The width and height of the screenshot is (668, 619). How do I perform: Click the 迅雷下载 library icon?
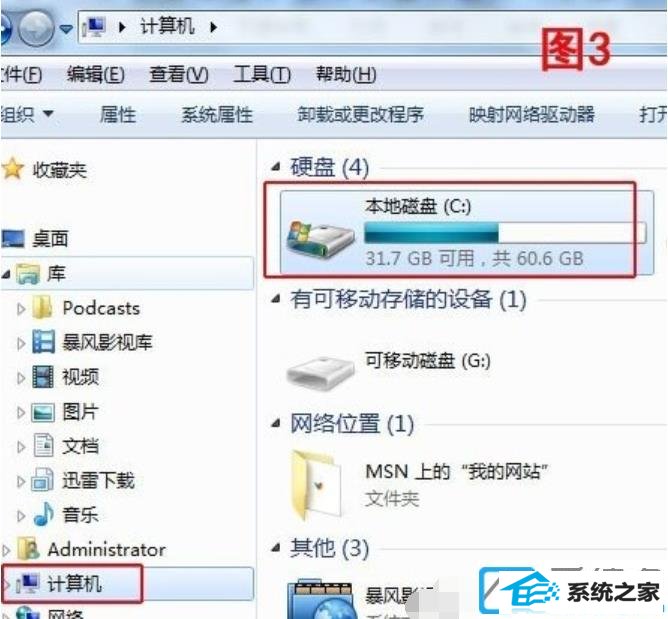[43, 480]
